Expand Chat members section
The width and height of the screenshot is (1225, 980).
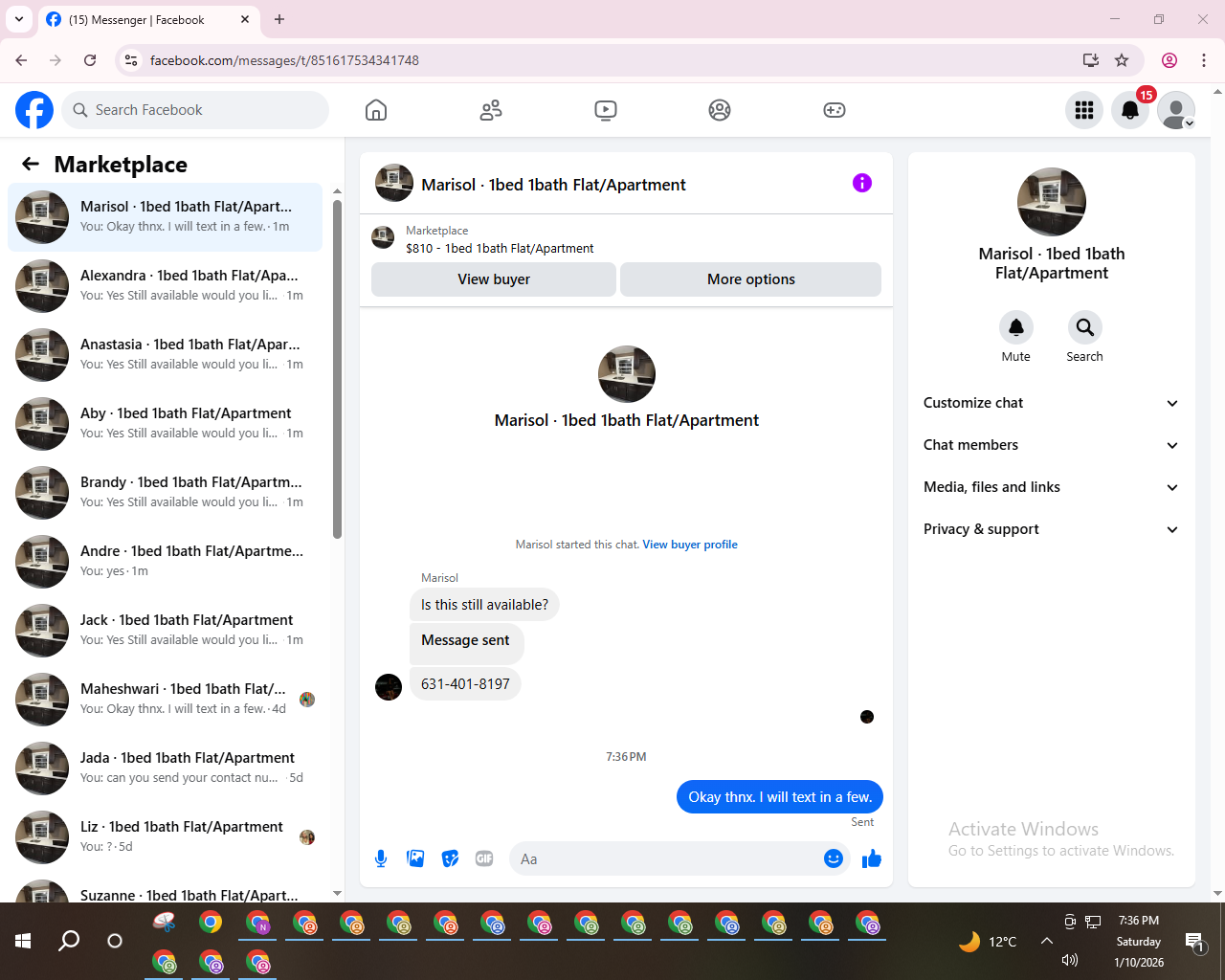coord(1051,445)
